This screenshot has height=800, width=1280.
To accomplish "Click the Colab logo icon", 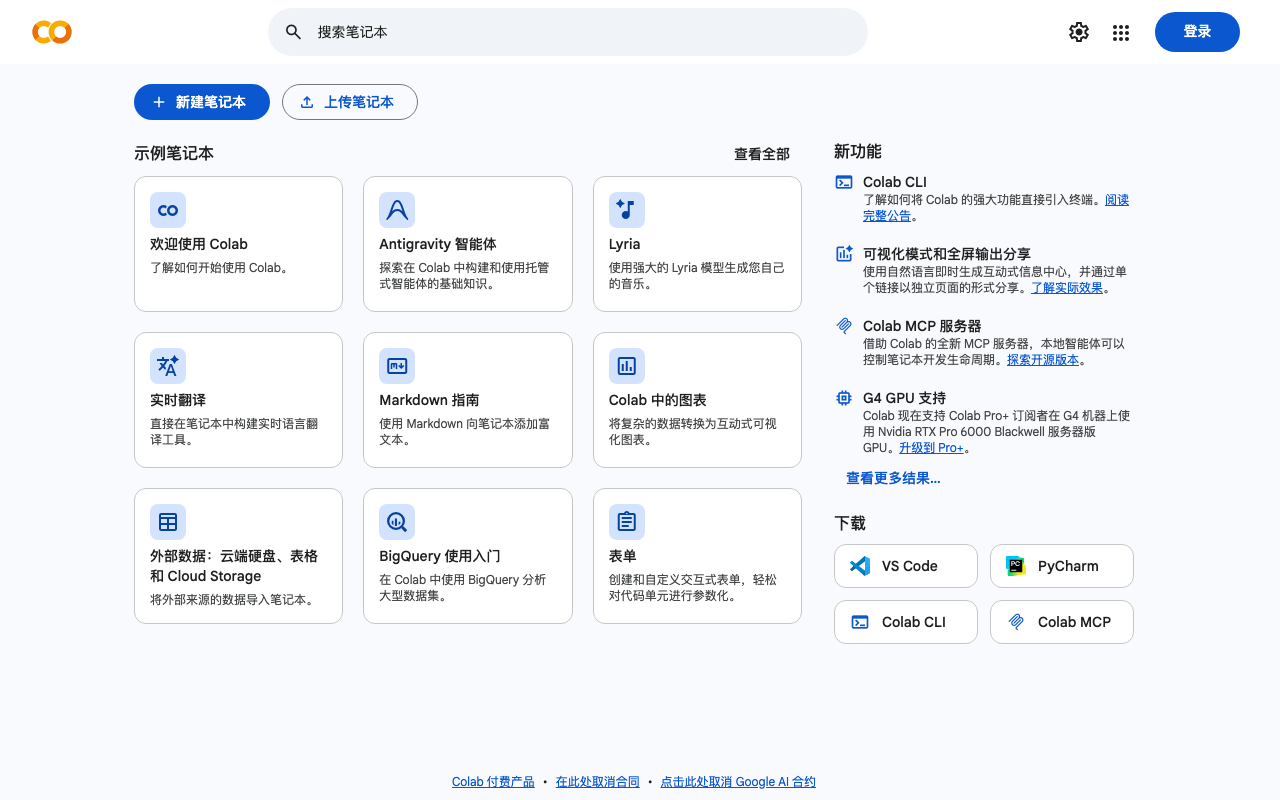I will (x=52, y=32).
